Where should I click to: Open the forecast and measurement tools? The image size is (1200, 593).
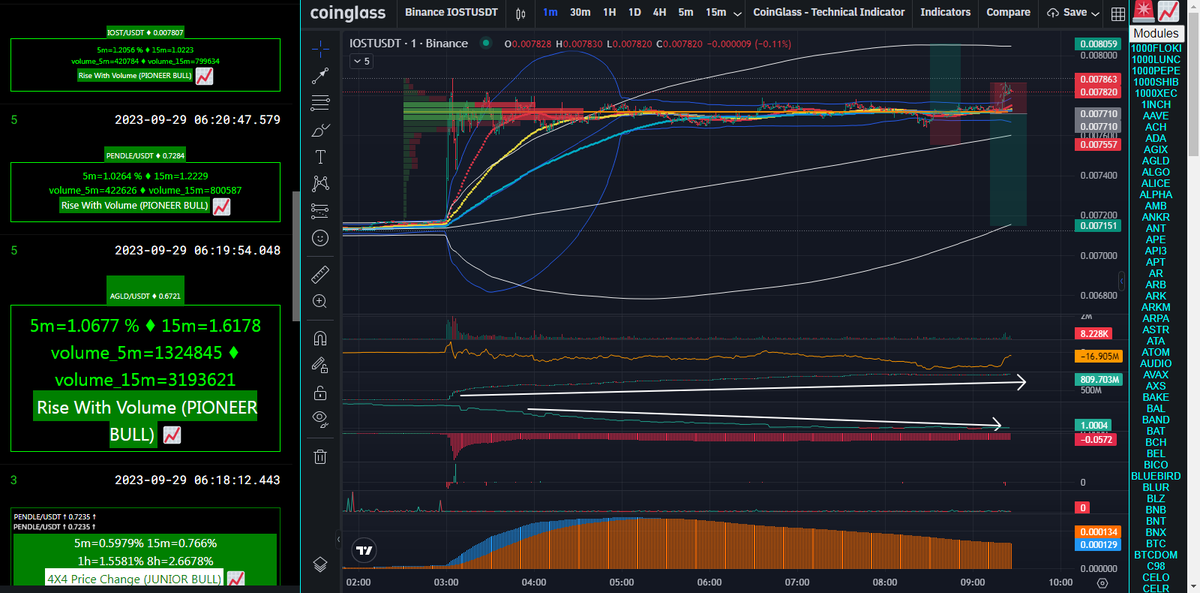pyautogui.click(x=320, y=210)
